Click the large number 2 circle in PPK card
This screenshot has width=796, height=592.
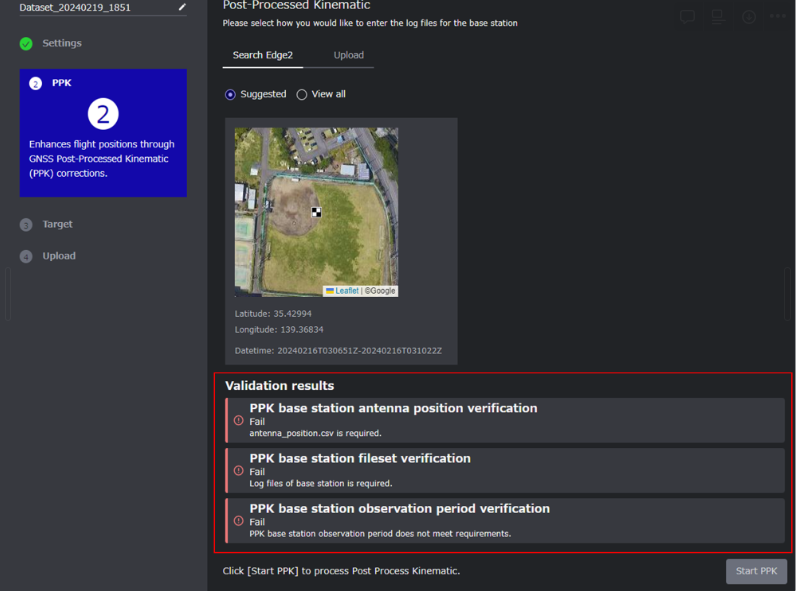103,114
